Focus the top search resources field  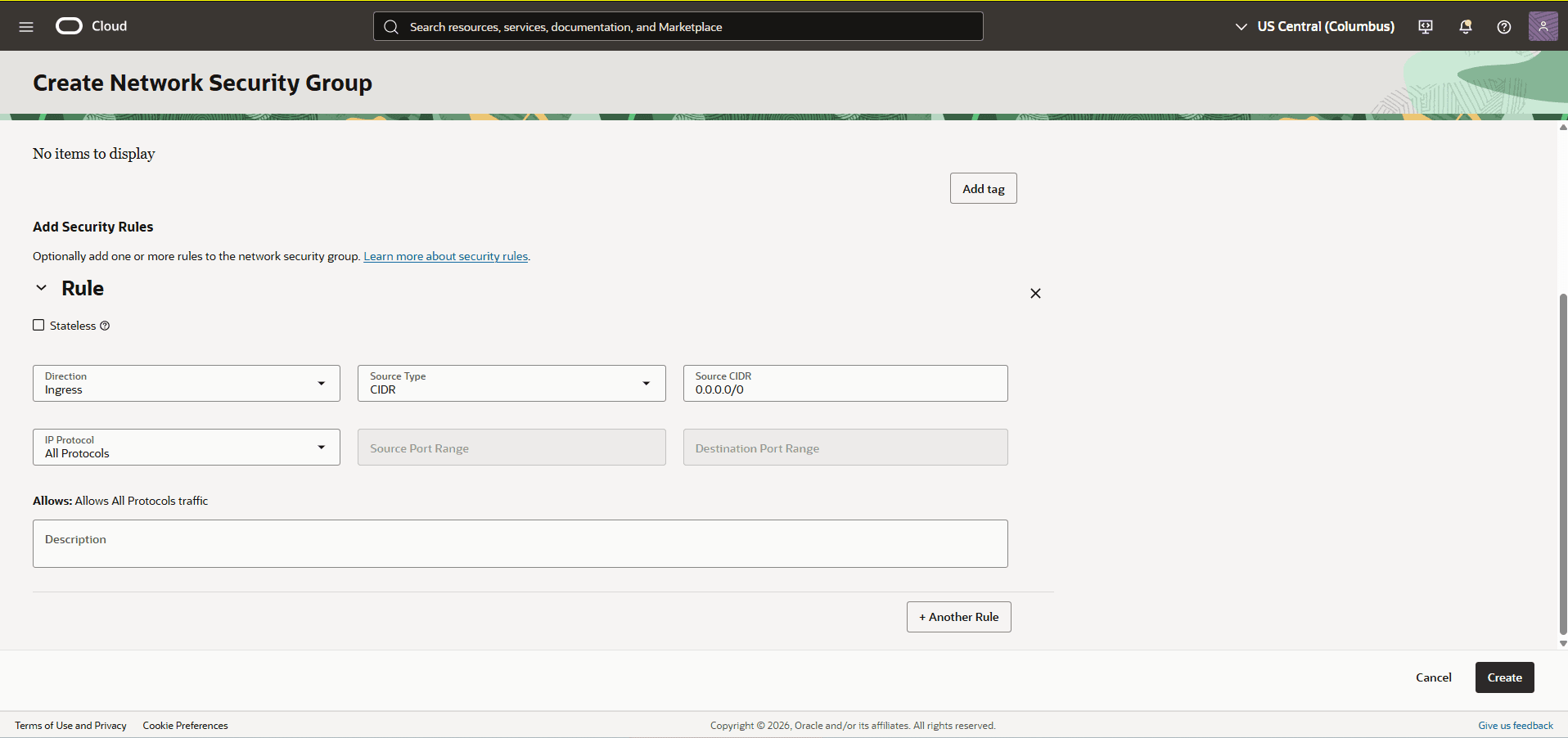pyautogui.click(x=678, y=26)
